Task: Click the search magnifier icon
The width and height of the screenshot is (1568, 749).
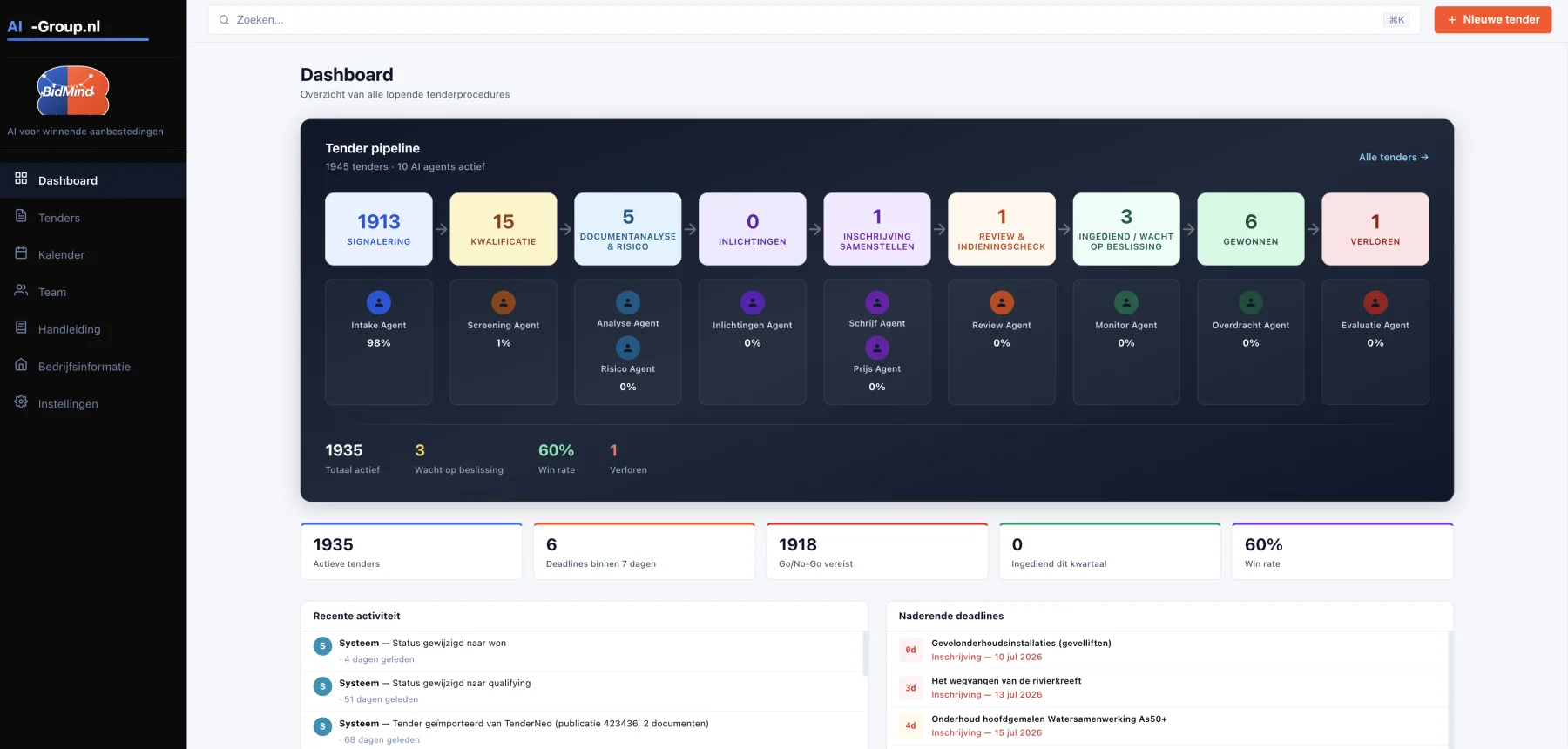Action: [x=224, y=19]
